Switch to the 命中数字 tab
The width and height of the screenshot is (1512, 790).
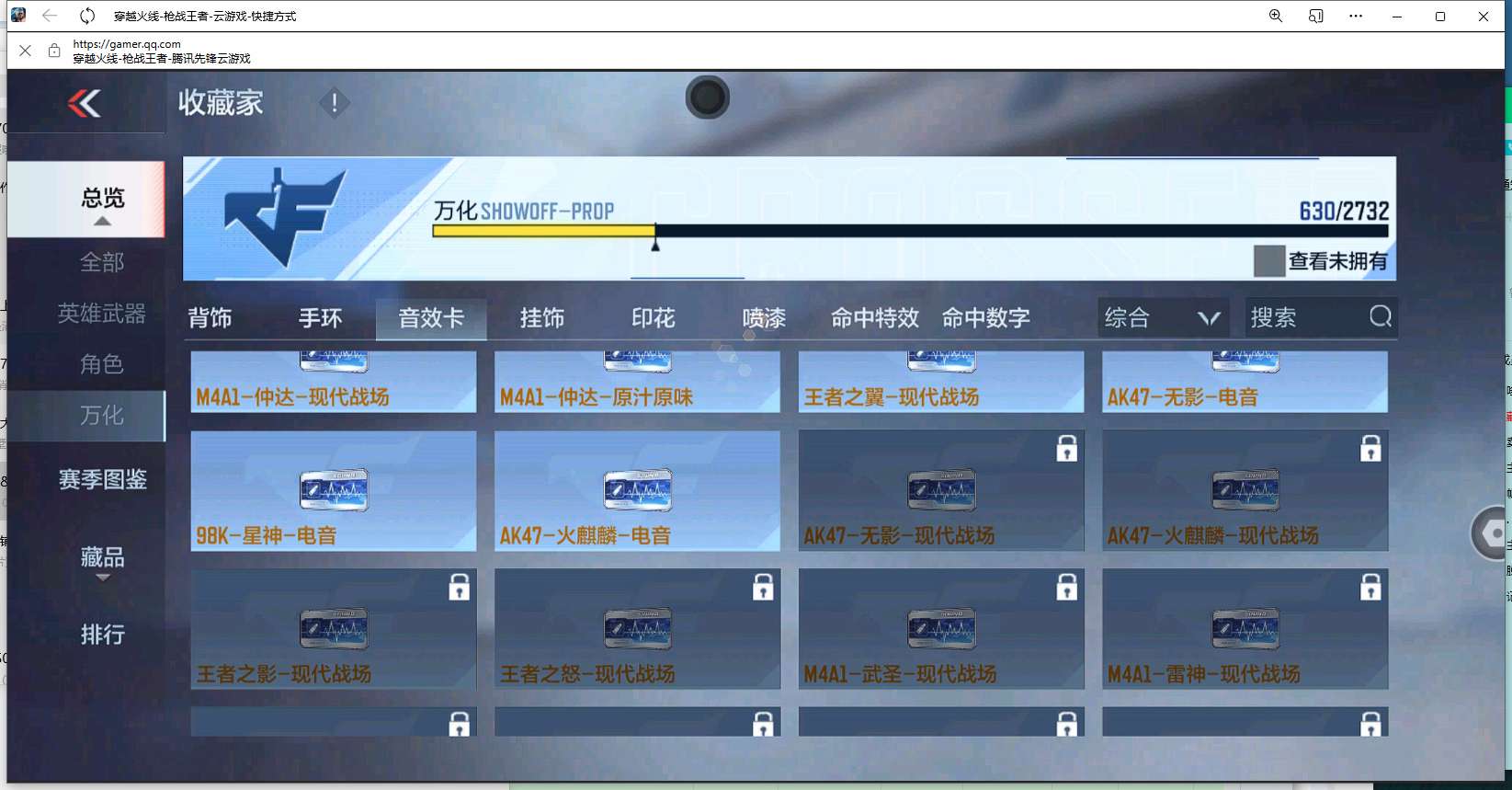(986, 318)
